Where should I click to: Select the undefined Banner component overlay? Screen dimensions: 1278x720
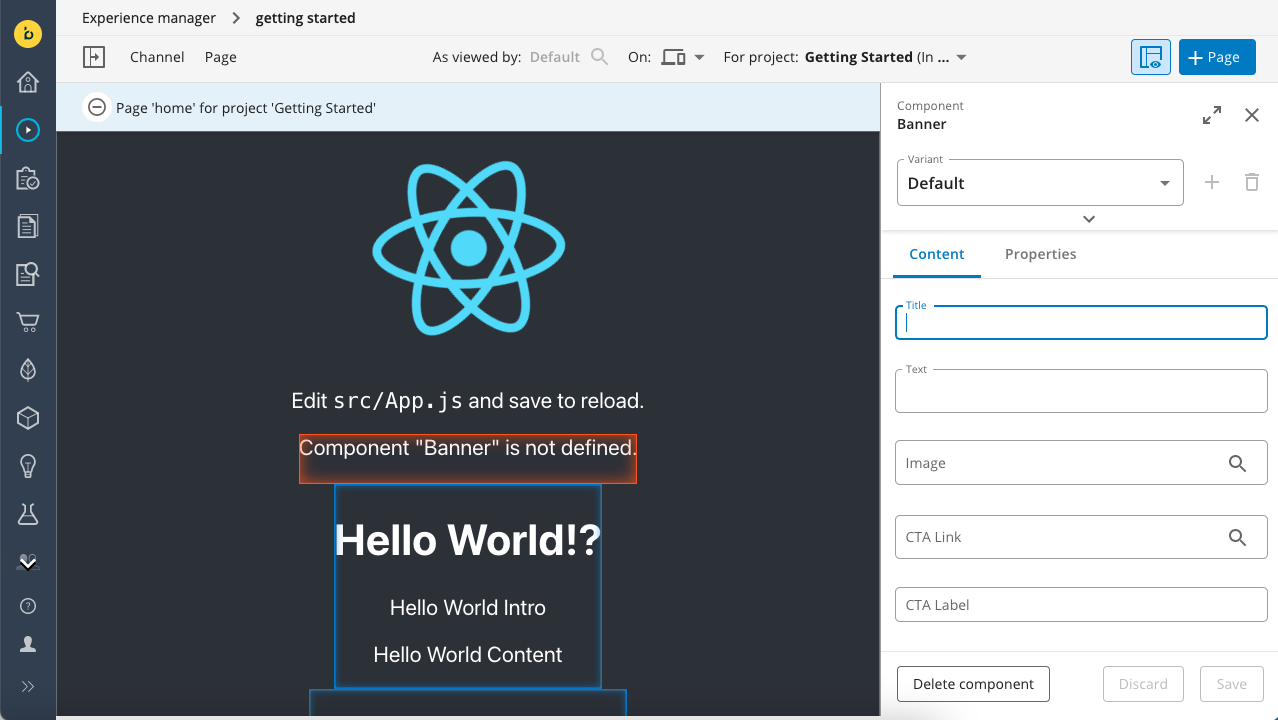tap(468, 459)
